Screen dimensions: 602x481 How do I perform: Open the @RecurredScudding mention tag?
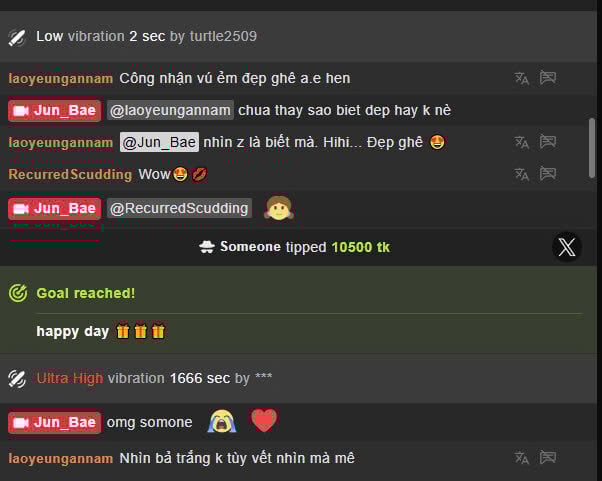click(179, 208)
